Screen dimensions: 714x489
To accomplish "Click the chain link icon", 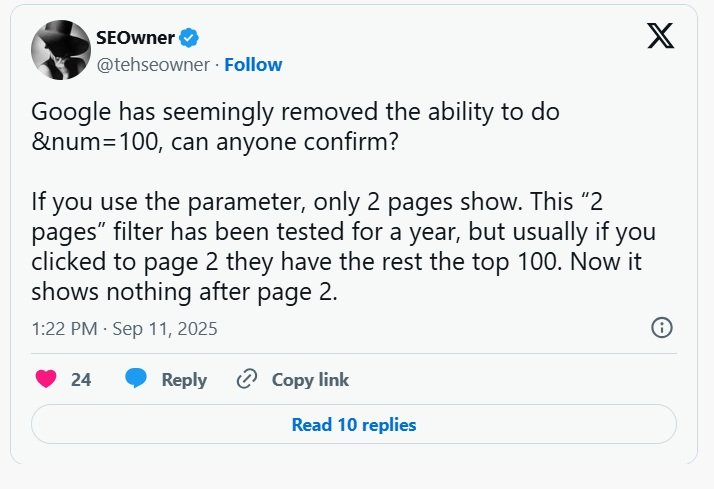I will (246, 379).
